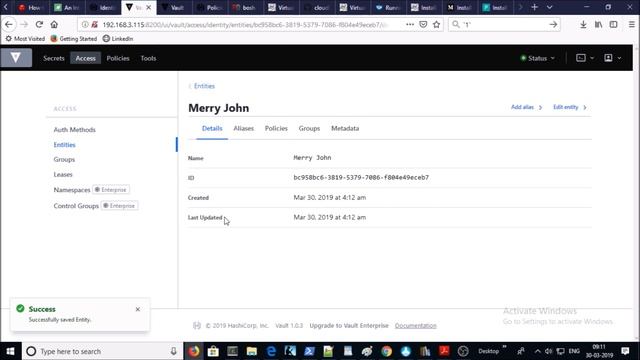
Task: Switch to the Aliases tab
Action: 244,129
